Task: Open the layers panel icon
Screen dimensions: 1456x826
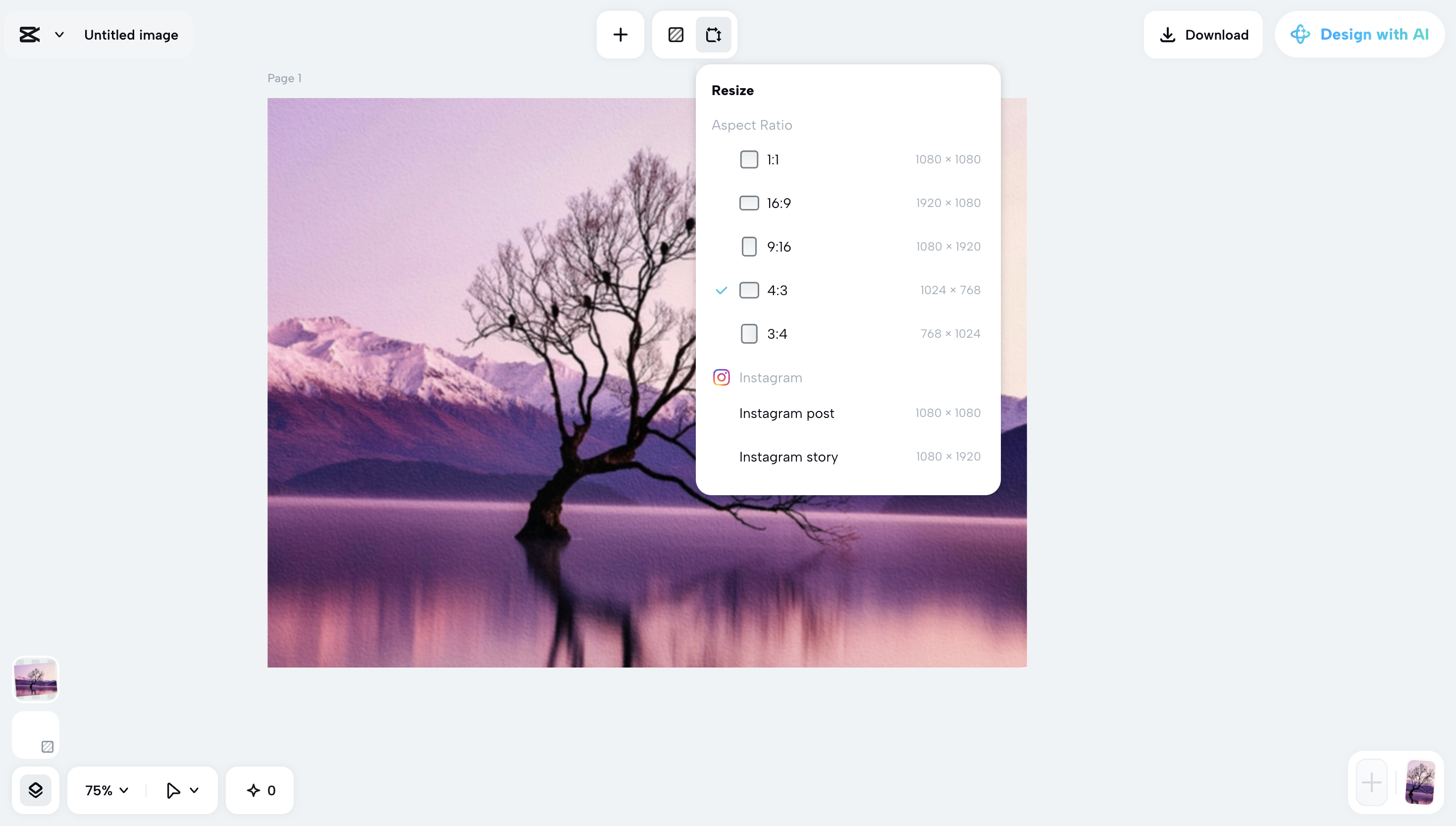Action: point(35,790)
